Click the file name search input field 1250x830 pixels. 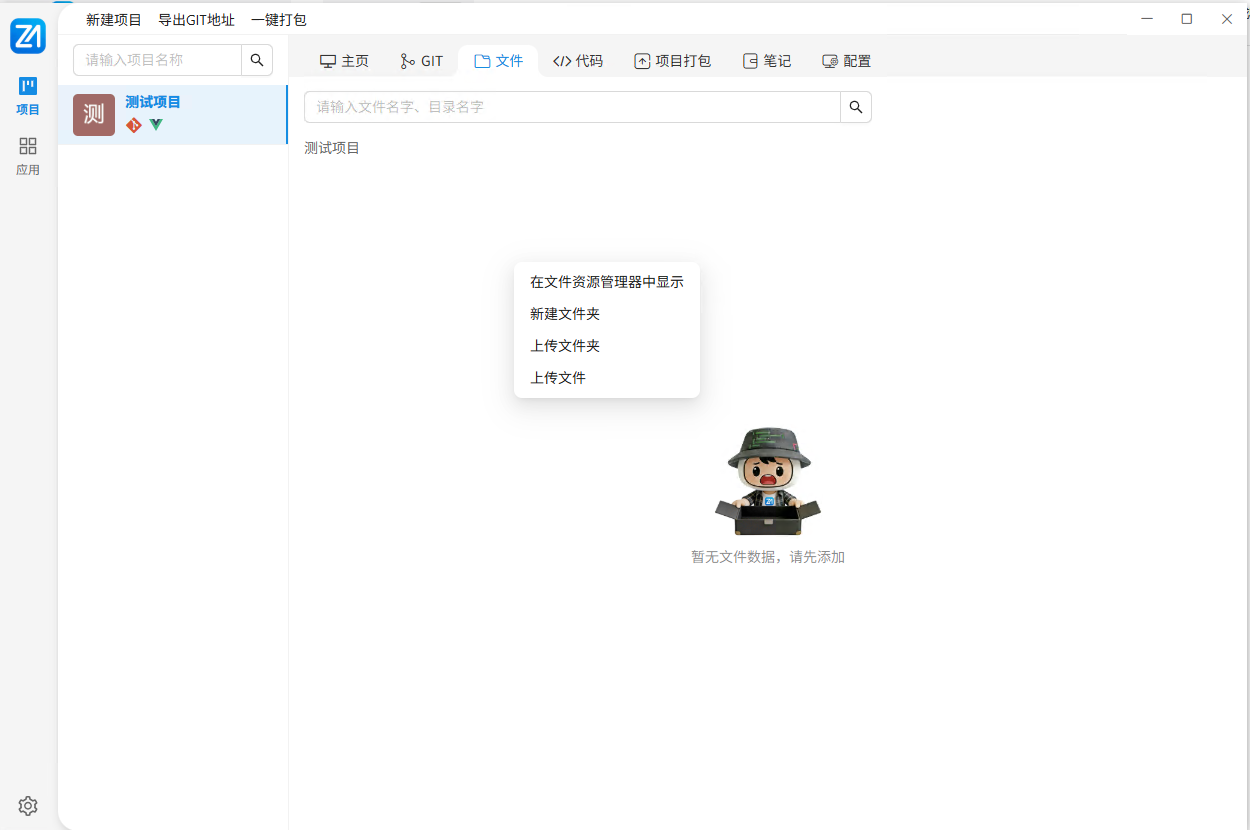pos(570,106)
